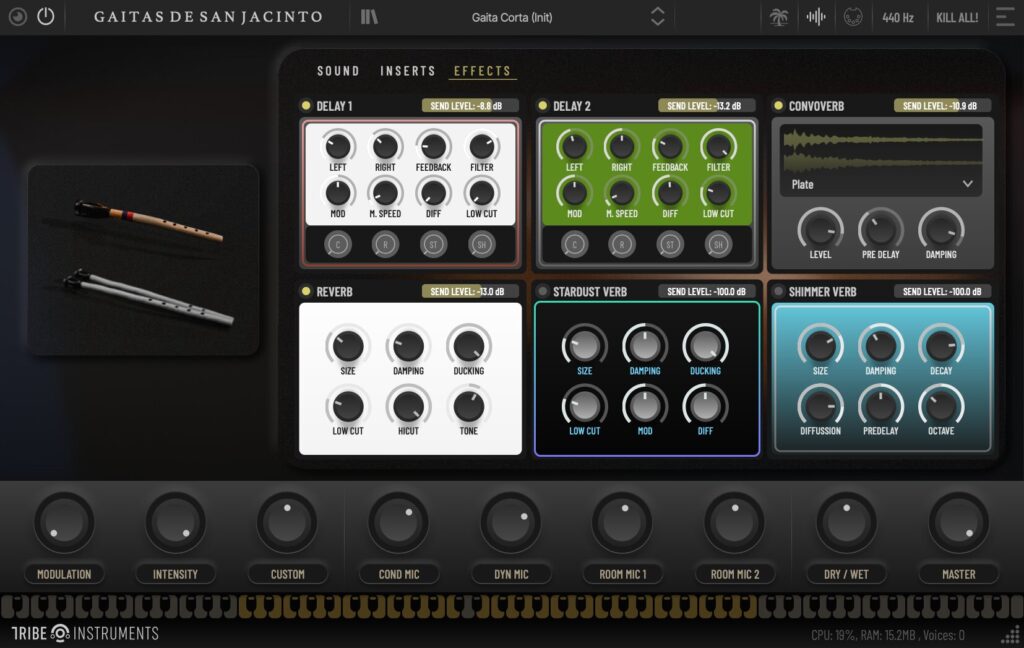Toggle the Convoverb power LED
1024x648 pixels.
point(778,105)
